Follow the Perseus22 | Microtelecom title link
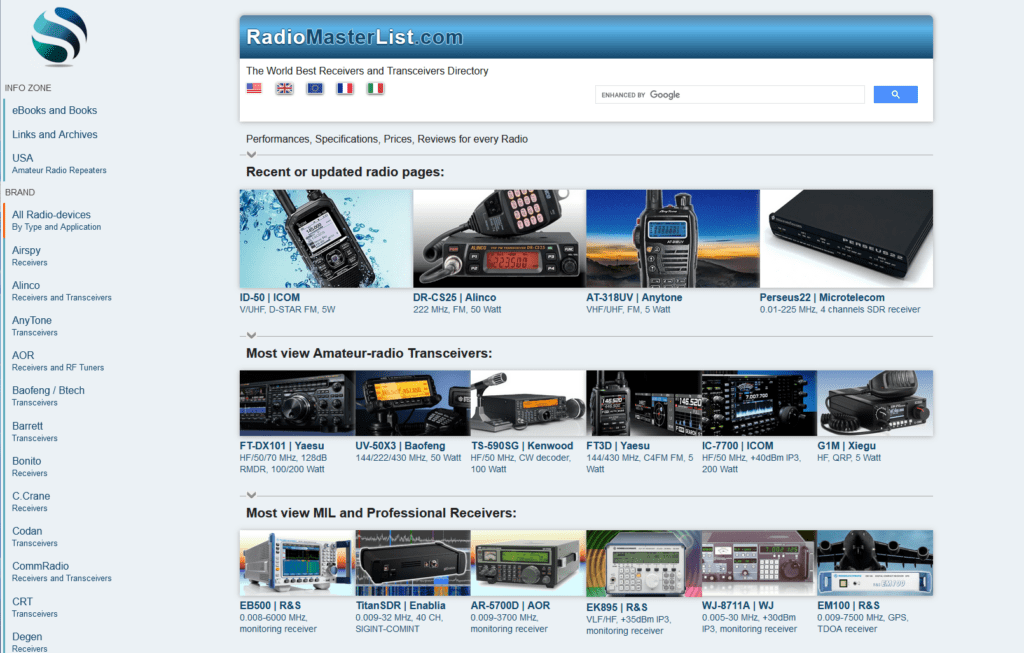 coord(822,298)
